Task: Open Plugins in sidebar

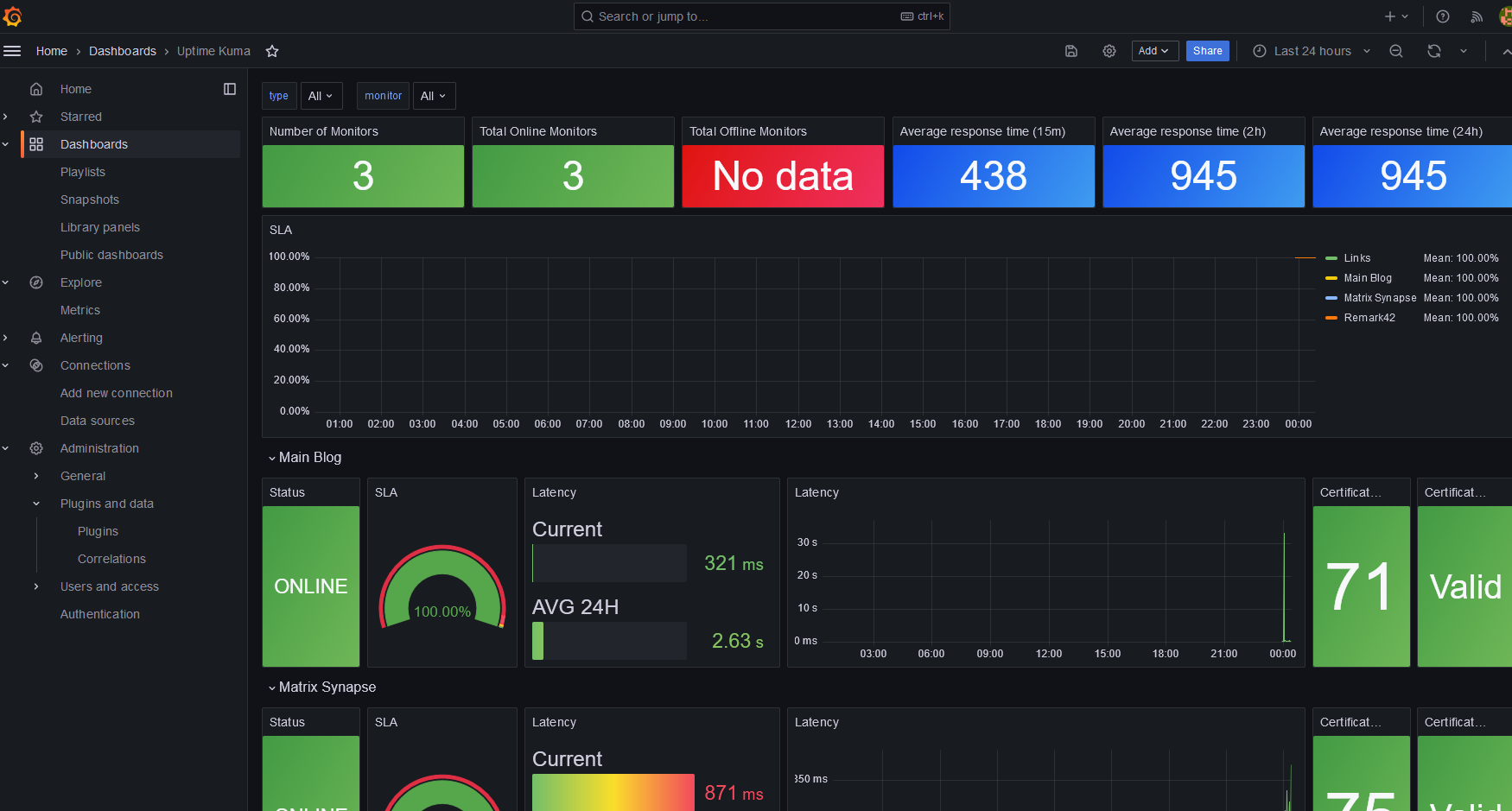Action: click(98, 531)
